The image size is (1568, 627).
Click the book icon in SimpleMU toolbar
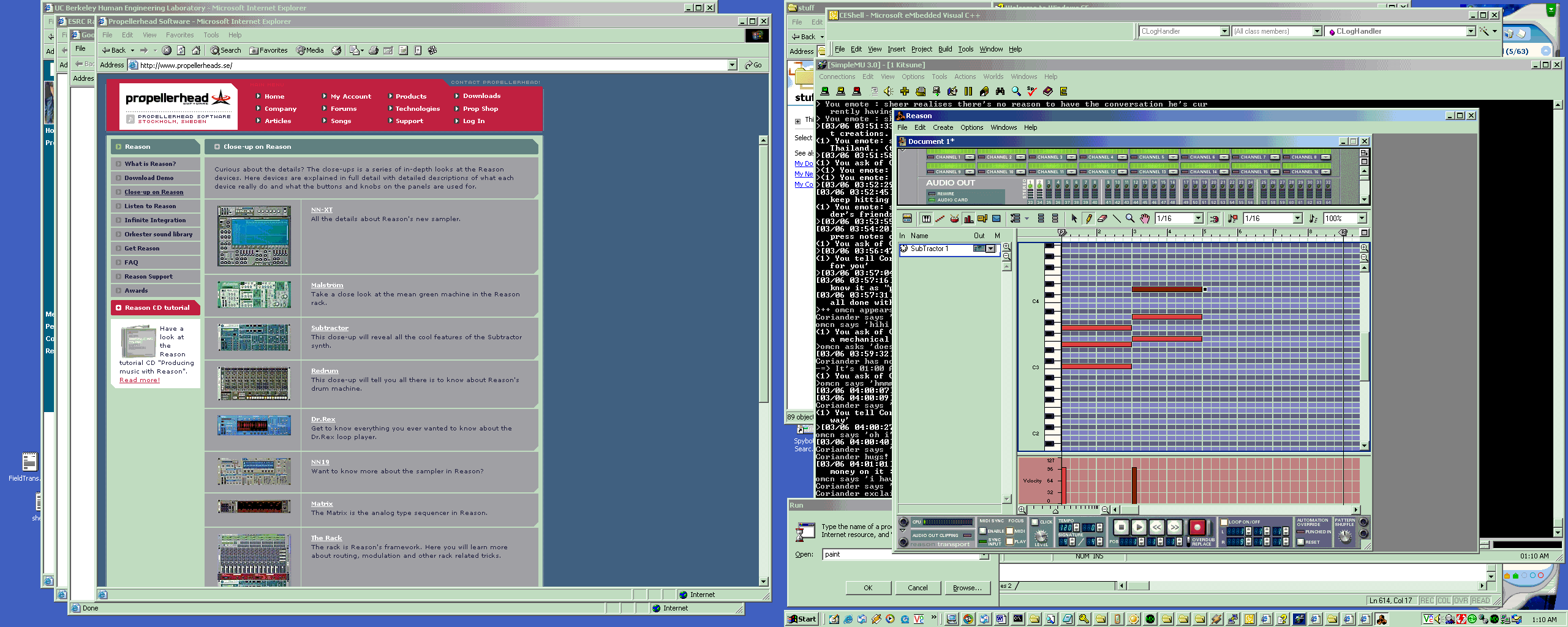(1047, 91)
